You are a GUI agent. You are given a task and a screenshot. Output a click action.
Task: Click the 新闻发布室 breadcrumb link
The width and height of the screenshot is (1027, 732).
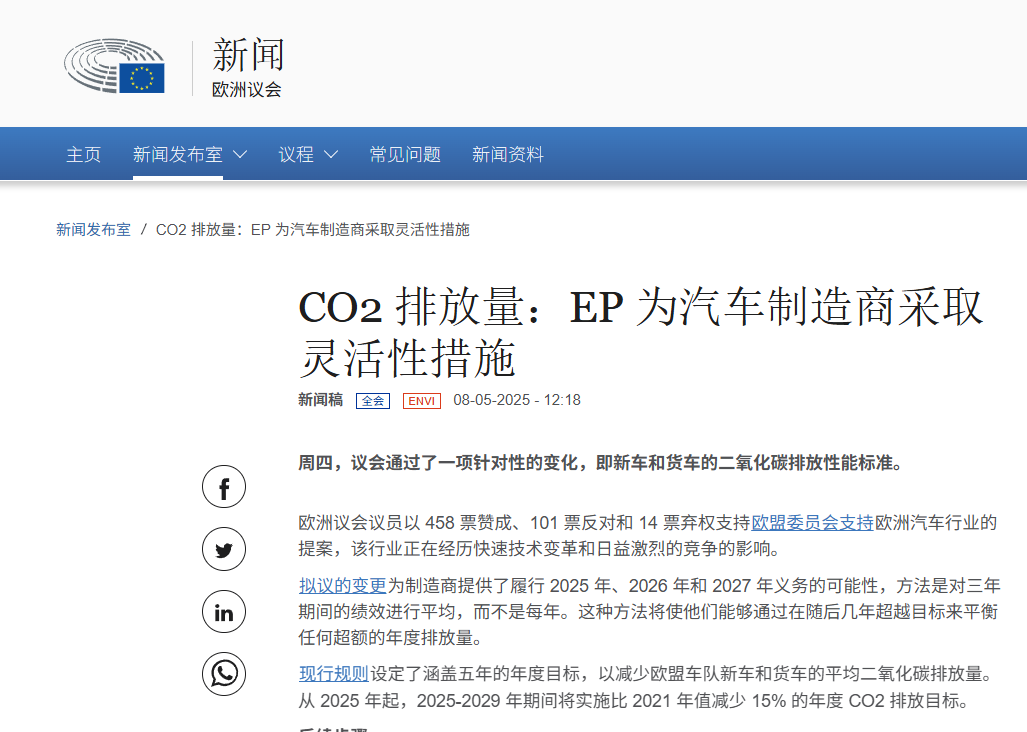[93, 230]
